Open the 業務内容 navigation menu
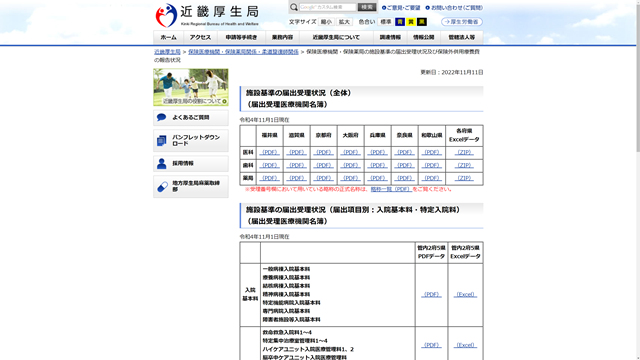This screenshot has width=640, height=360. pos(282,37)
